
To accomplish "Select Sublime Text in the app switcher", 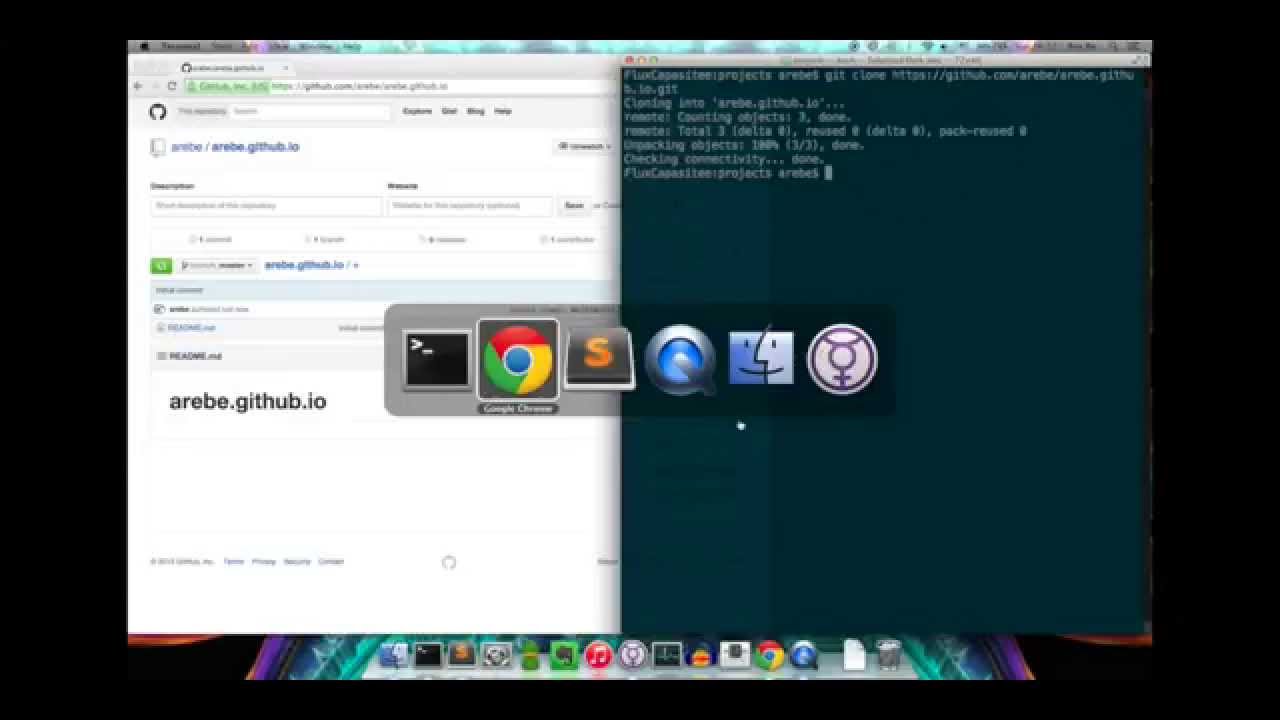I will pos(598,359).
